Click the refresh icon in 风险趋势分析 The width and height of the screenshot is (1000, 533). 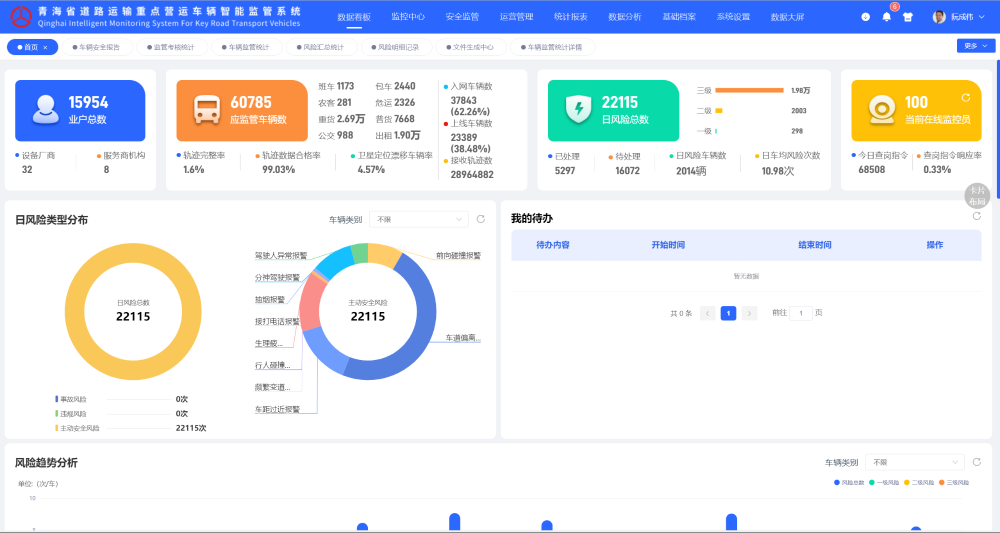click(x=976, y=462)
